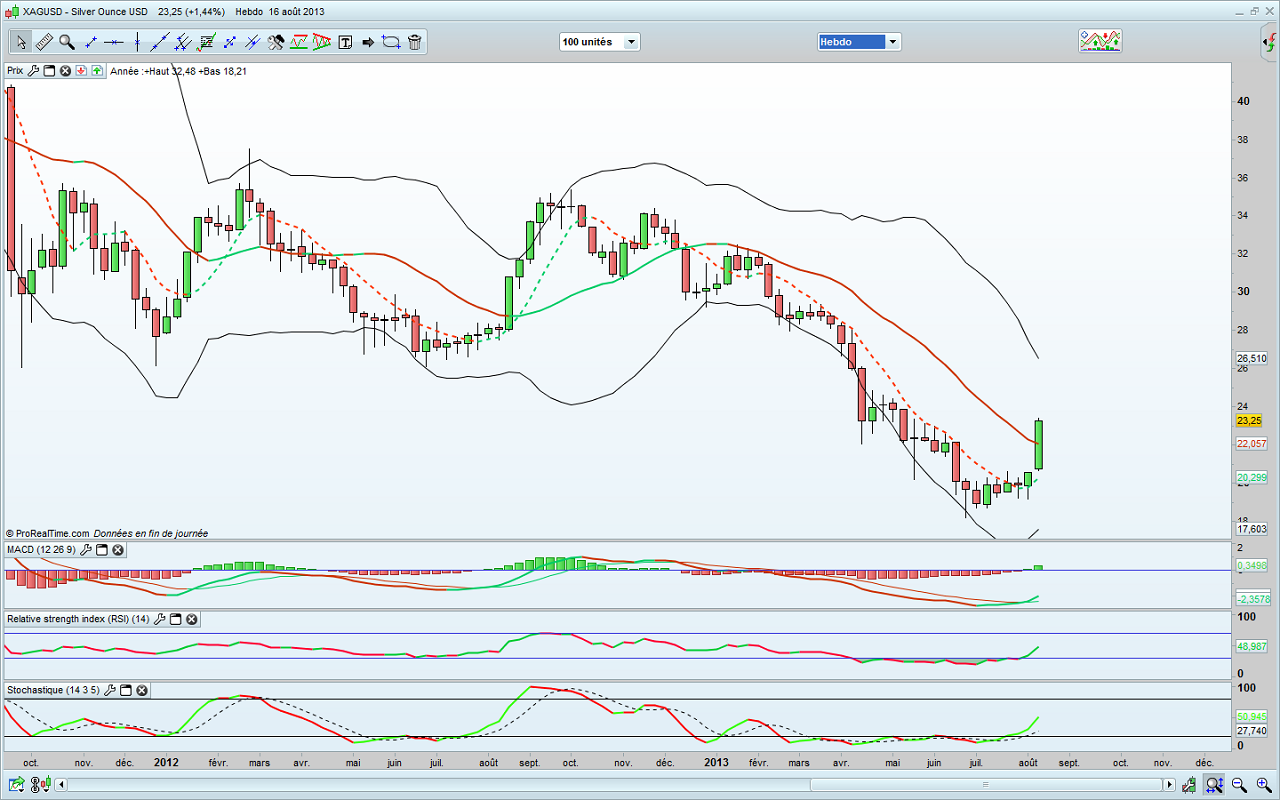Toggle the red down arrow on Prix panel
1280x800 pixels.
point(82,71)
